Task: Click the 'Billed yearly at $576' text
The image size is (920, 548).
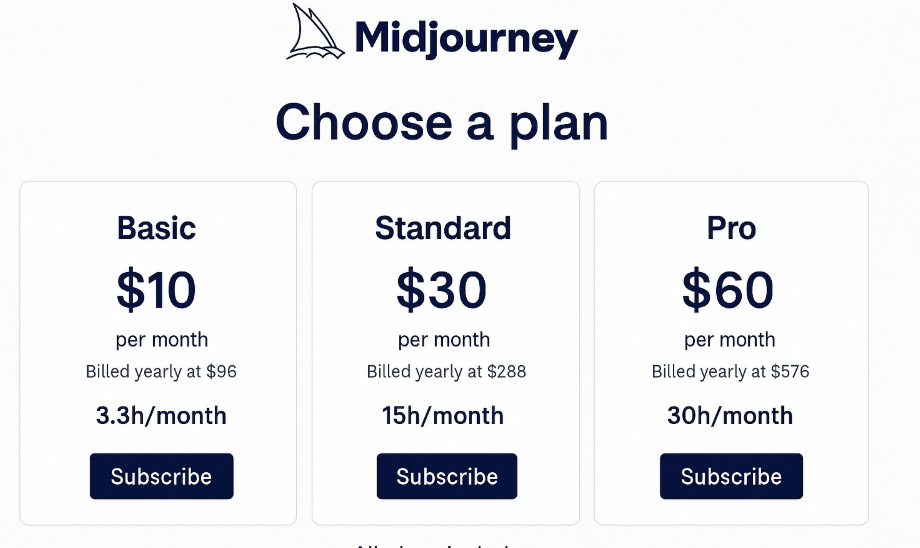Action: pyautogui.click(x=730, y=371)
